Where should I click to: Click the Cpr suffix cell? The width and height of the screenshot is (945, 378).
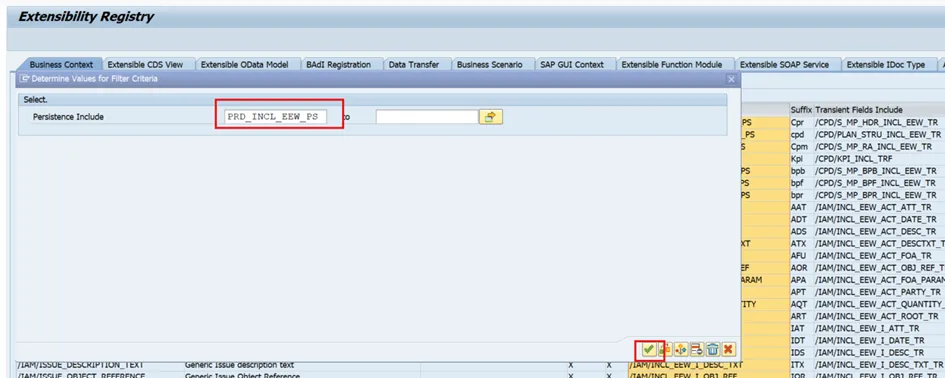(x=801, y=122)
